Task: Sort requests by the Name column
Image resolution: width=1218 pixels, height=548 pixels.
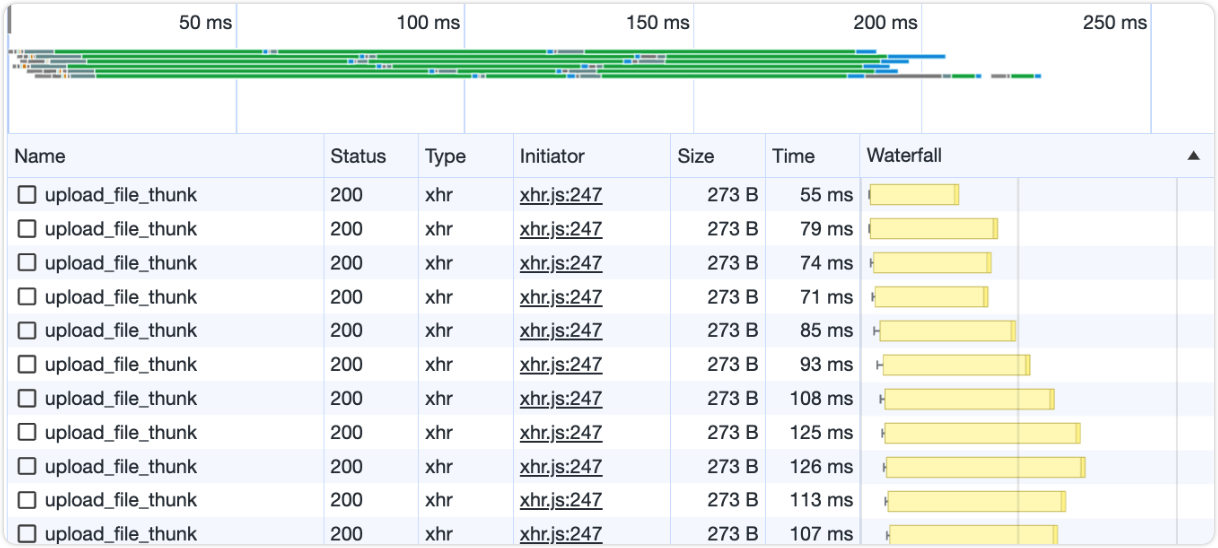Action: tap(166, 156)
